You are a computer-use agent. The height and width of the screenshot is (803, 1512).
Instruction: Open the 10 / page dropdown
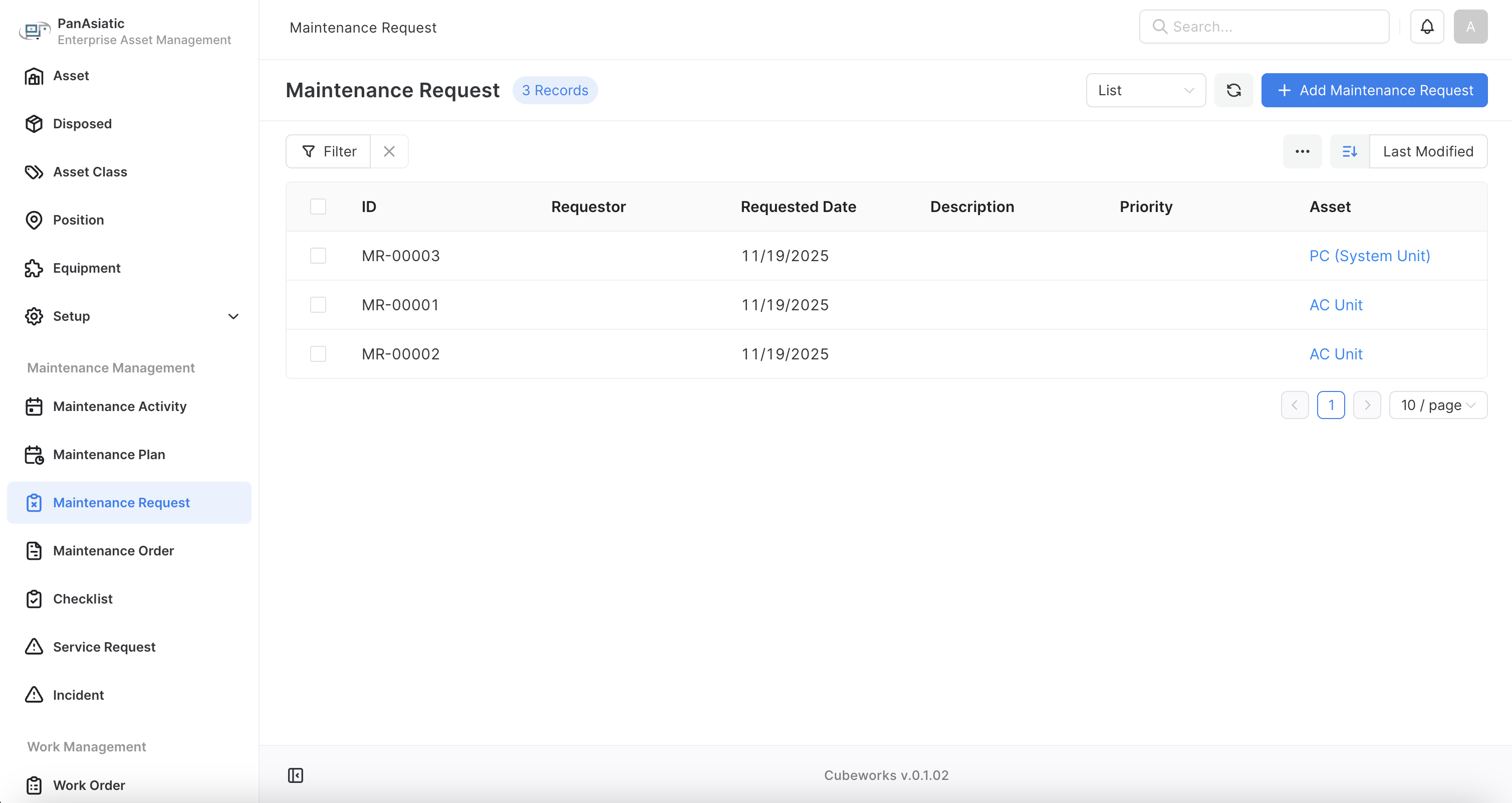coord(1437,406)
